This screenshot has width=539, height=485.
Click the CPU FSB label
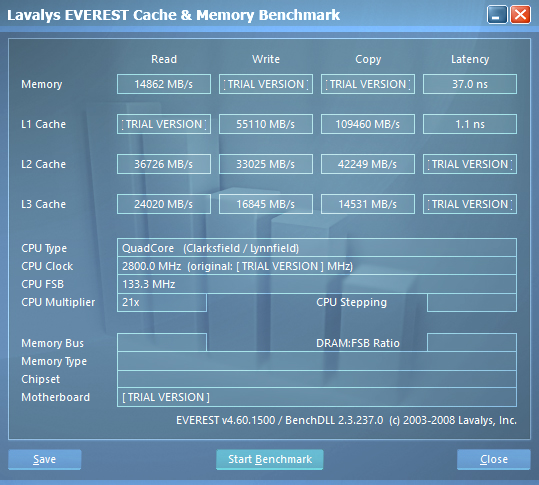click(42, 284)
